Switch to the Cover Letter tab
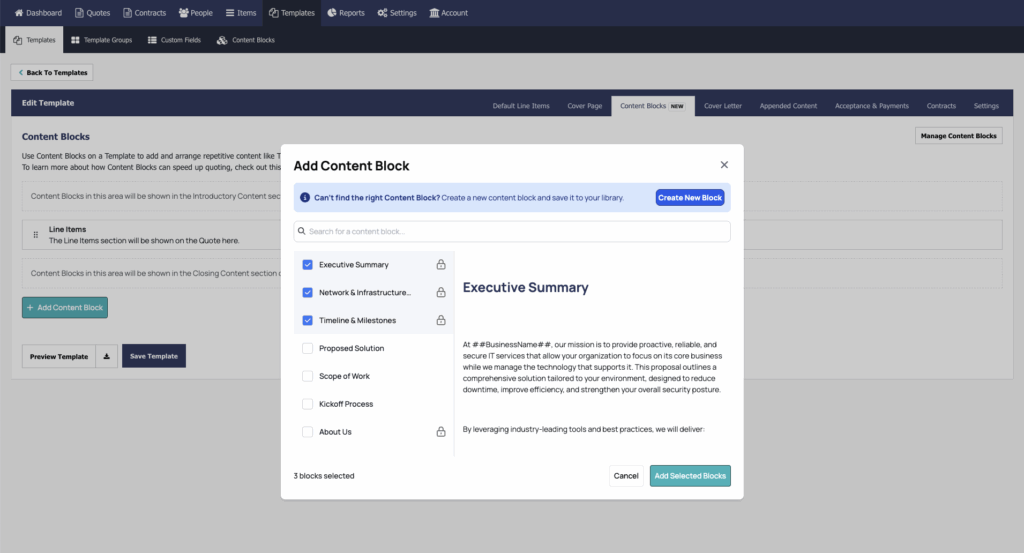This screenshot has height=553, width=1024. pyautogui.click(x=722, y=106)
